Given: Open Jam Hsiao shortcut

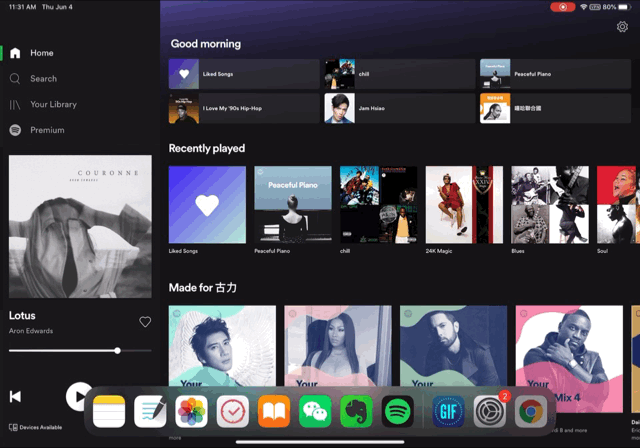Looking at the screenshot, I should click(x=400, y=108).
